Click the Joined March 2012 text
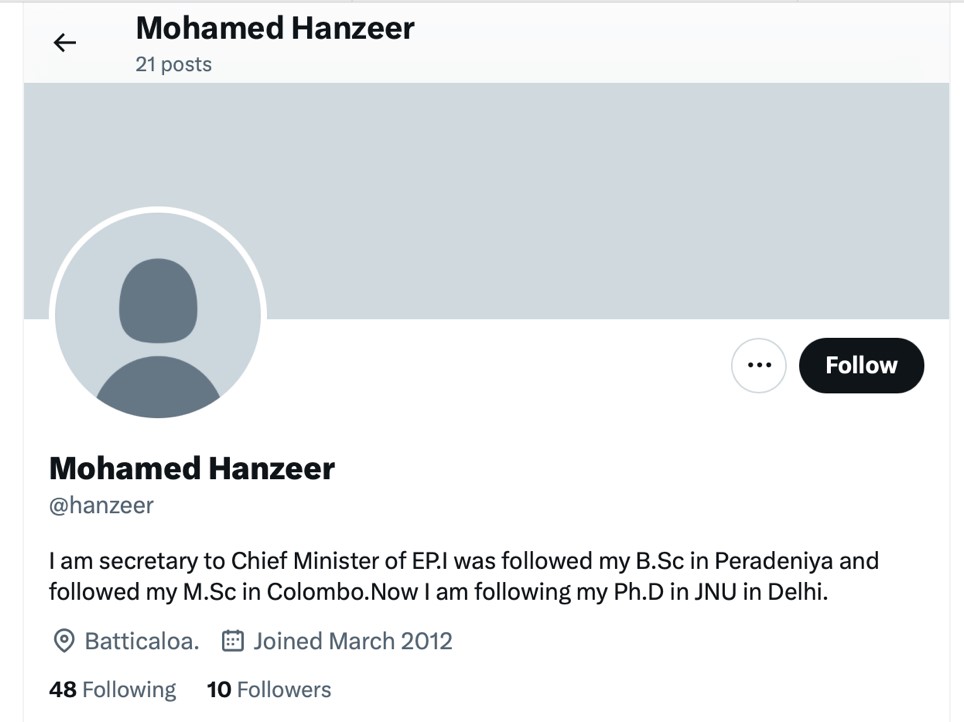 [352, 641]
